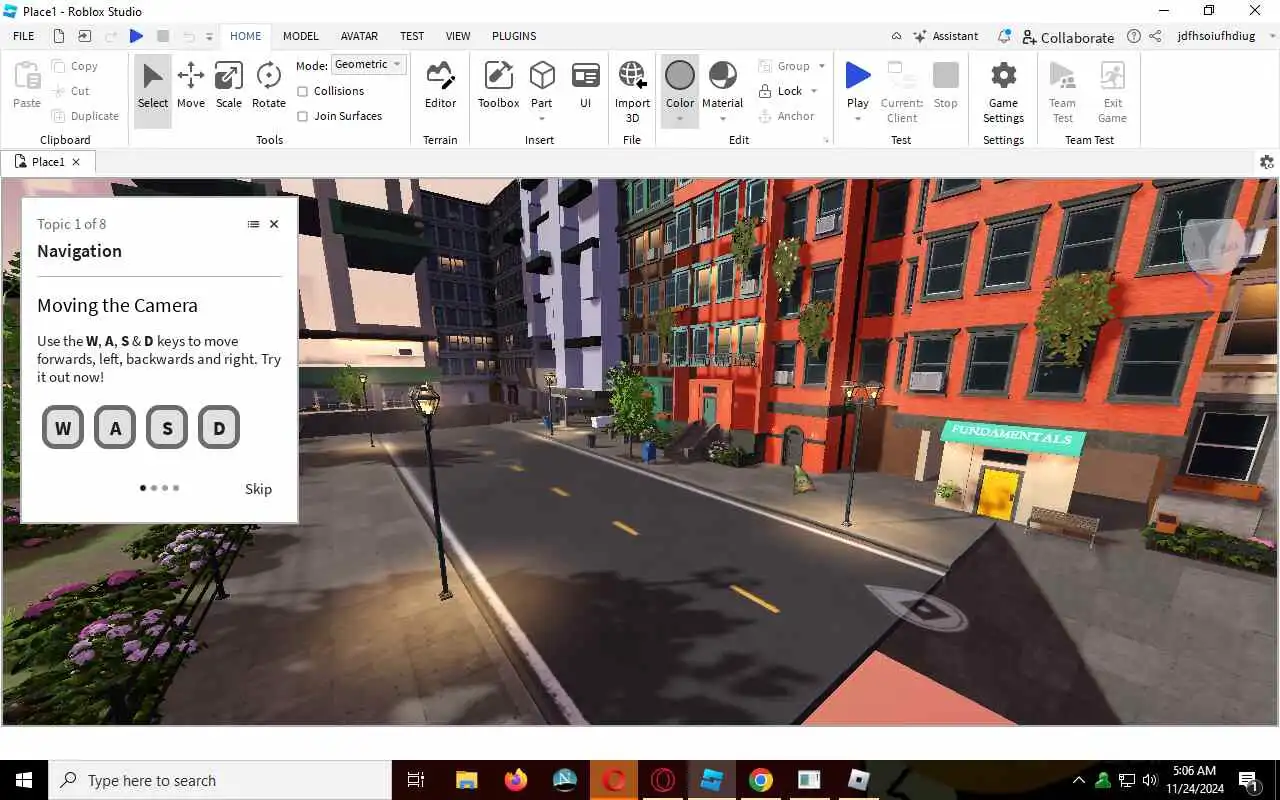Image resolution: width=1280 pixels, height=800 pixels.
Task: Click the A key button
Action: coord(115,428)
